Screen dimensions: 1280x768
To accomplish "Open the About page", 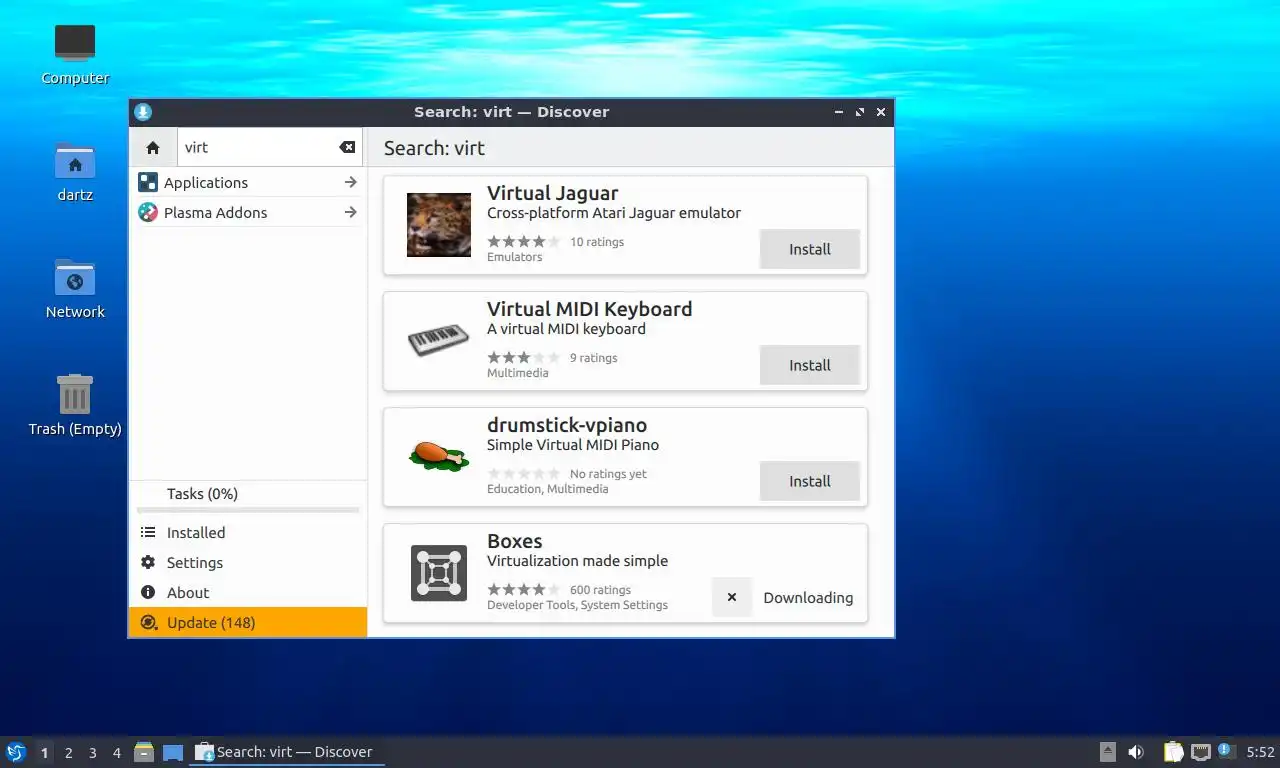I will pyautogui.click(x=248, y=592).
